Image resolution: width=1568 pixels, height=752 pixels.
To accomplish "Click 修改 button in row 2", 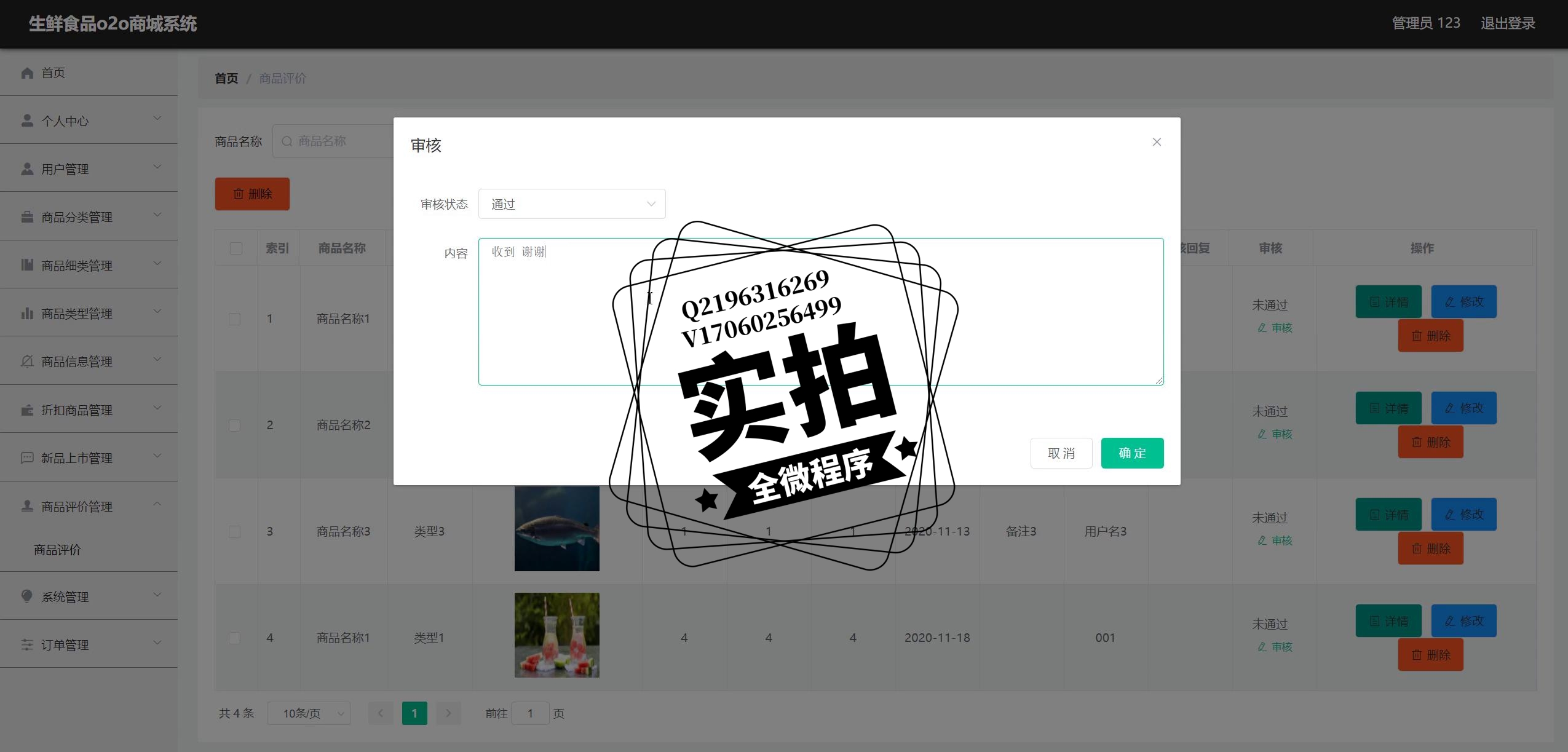I will (1463, 408).
